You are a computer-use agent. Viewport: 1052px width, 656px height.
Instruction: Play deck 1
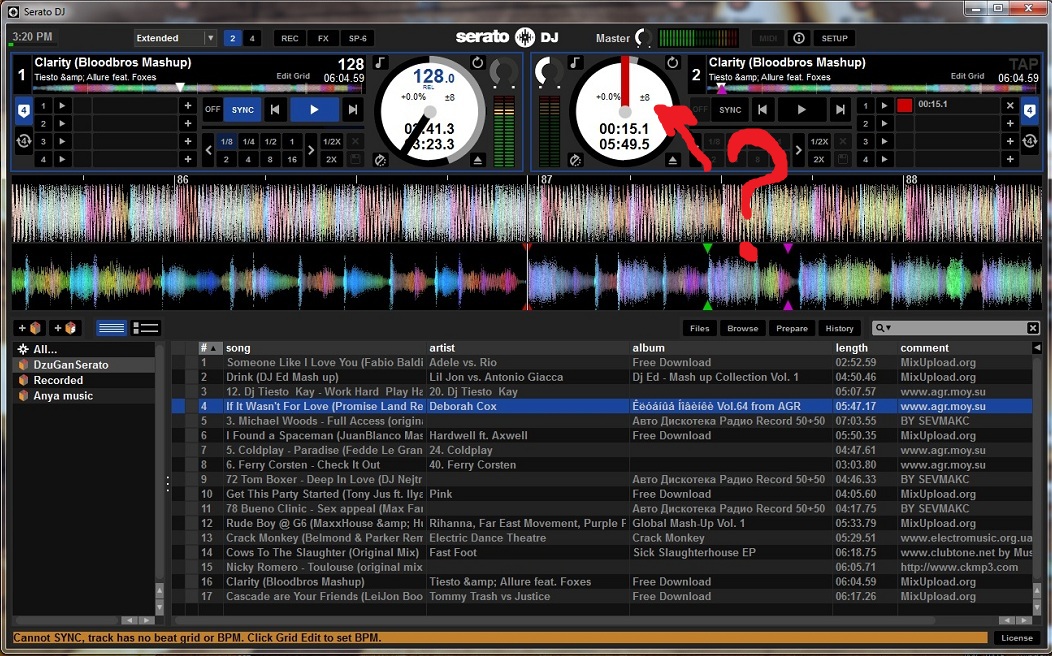314,109
